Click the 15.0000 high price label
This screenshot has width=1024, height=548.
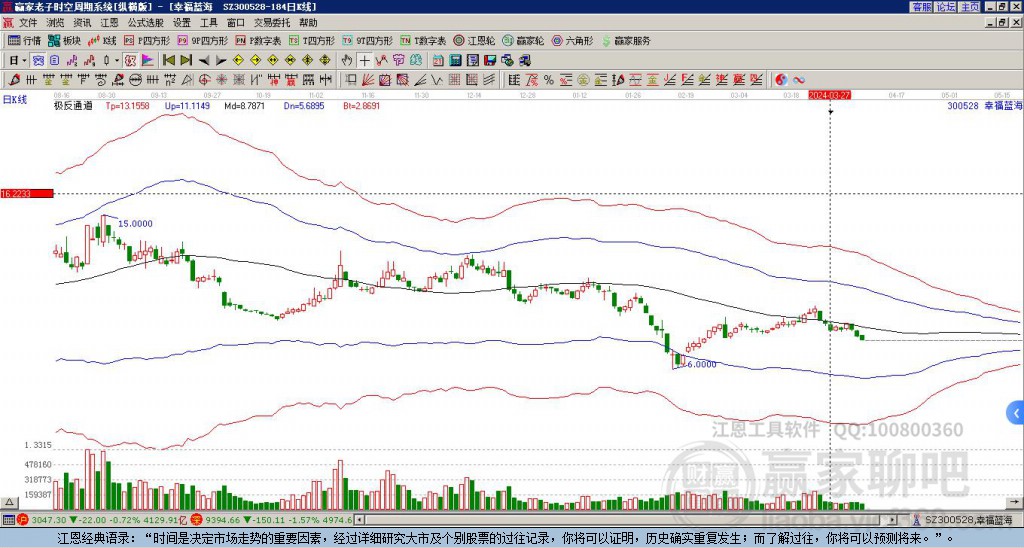[135, 223]
